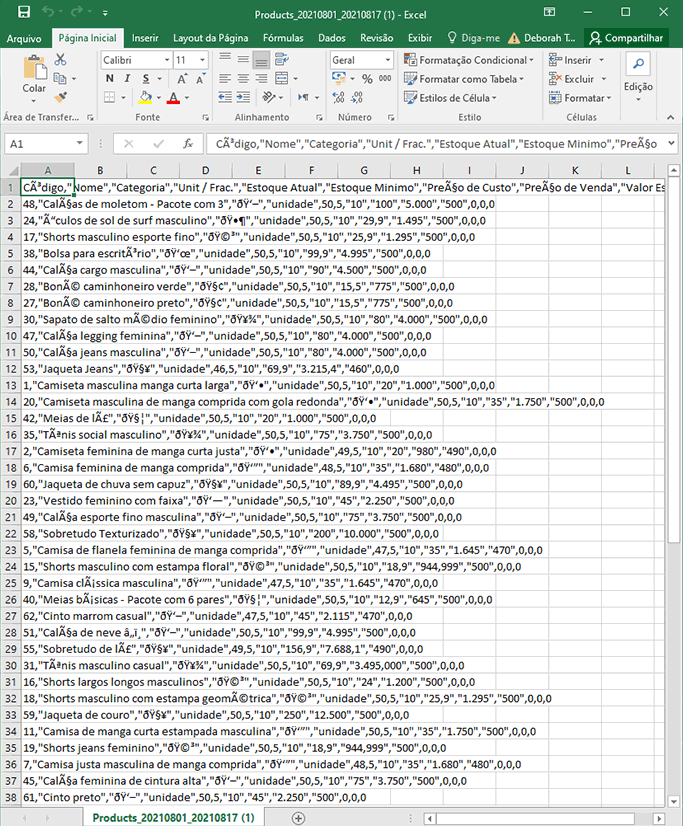
Task: Open the Arquivo menu
Action: click(24, 38)
